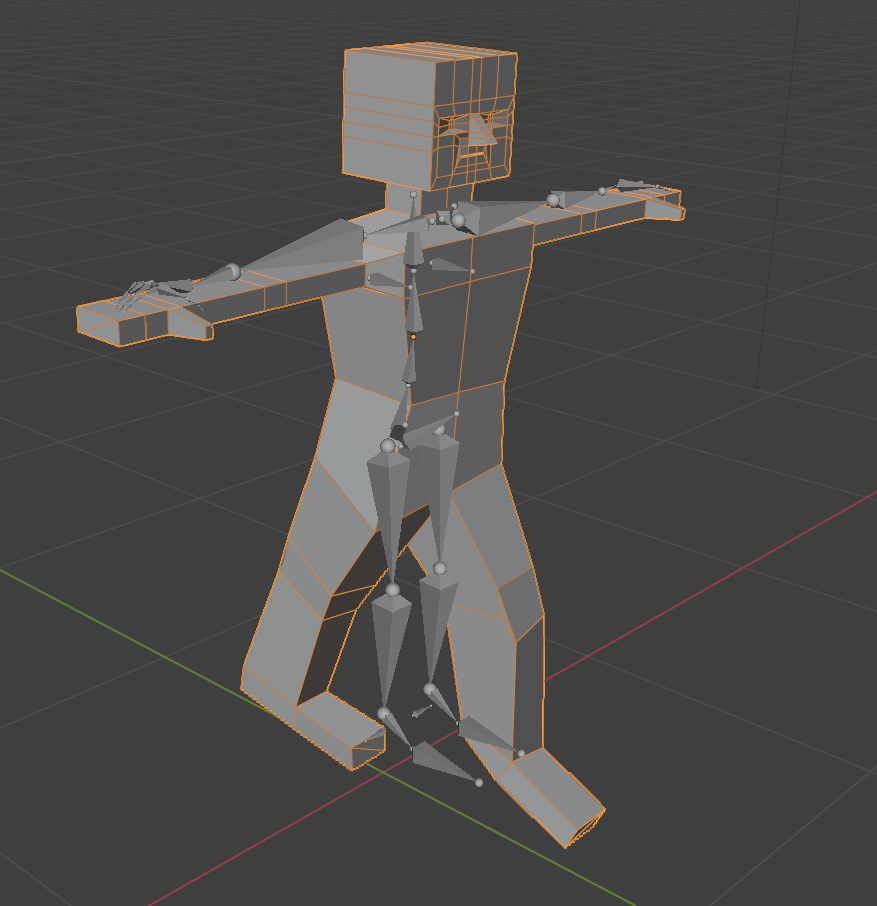Select the mesh foot with the open sole
877x906 pixels.
pos(549,797)
